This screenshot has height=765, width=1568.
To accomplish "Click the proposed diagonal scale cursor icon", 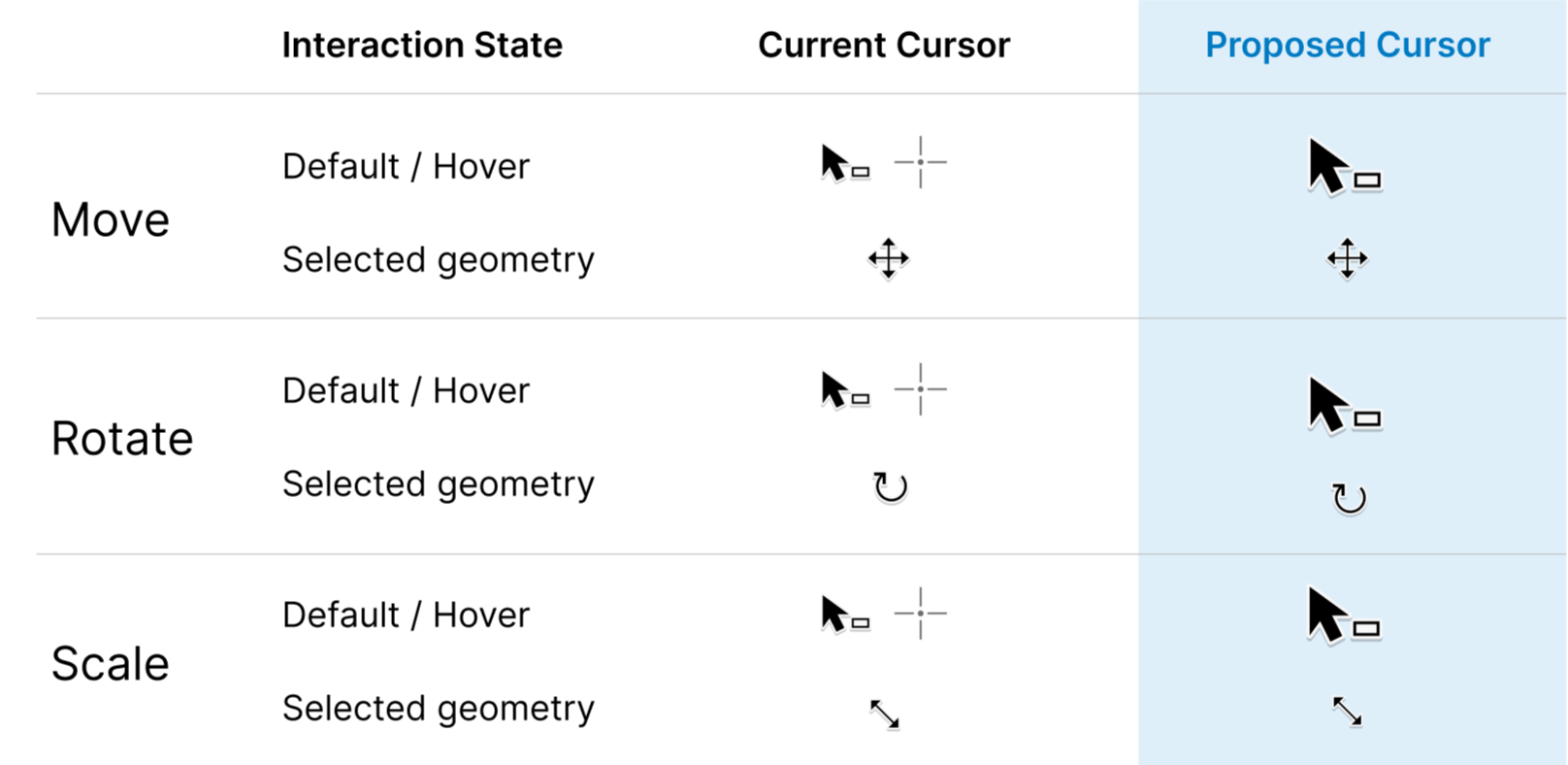I will [1347, 712].
